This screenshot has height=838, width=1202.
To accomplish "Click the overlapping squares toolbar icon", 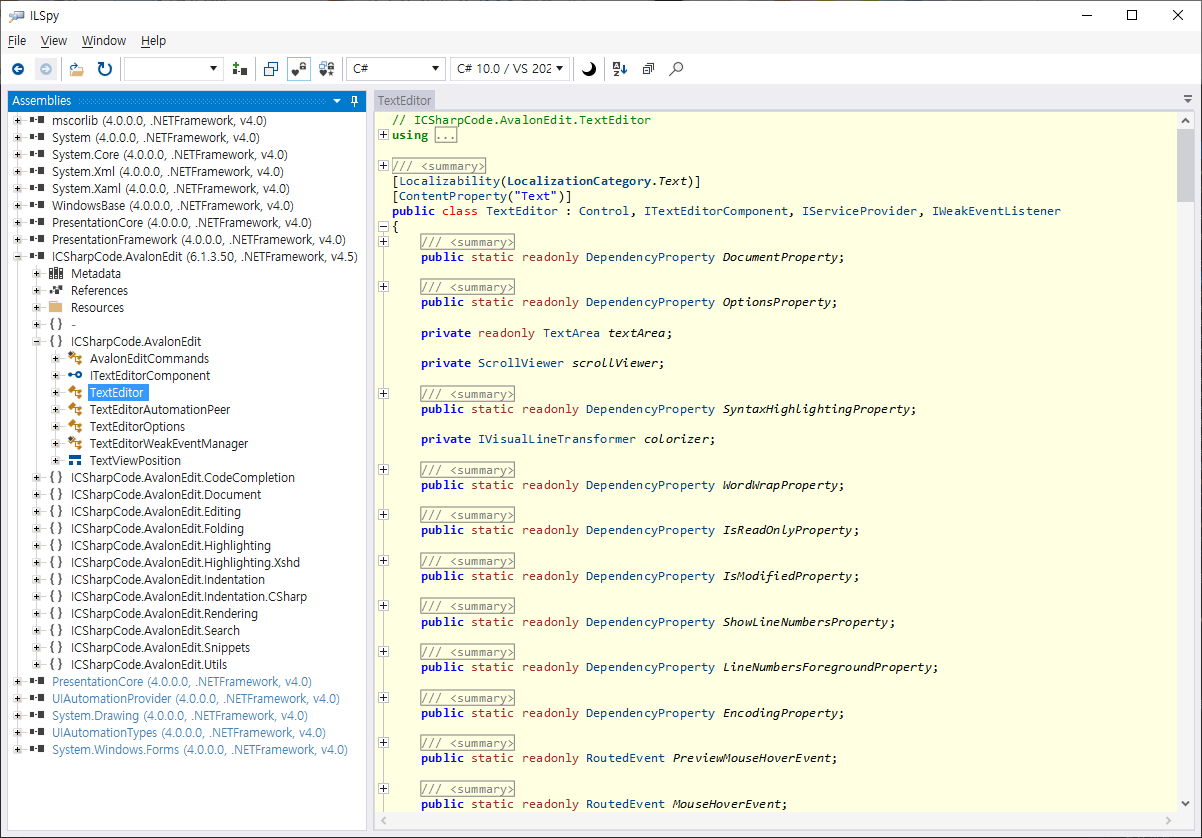I will pyautogui.click(x=271, y=69).
